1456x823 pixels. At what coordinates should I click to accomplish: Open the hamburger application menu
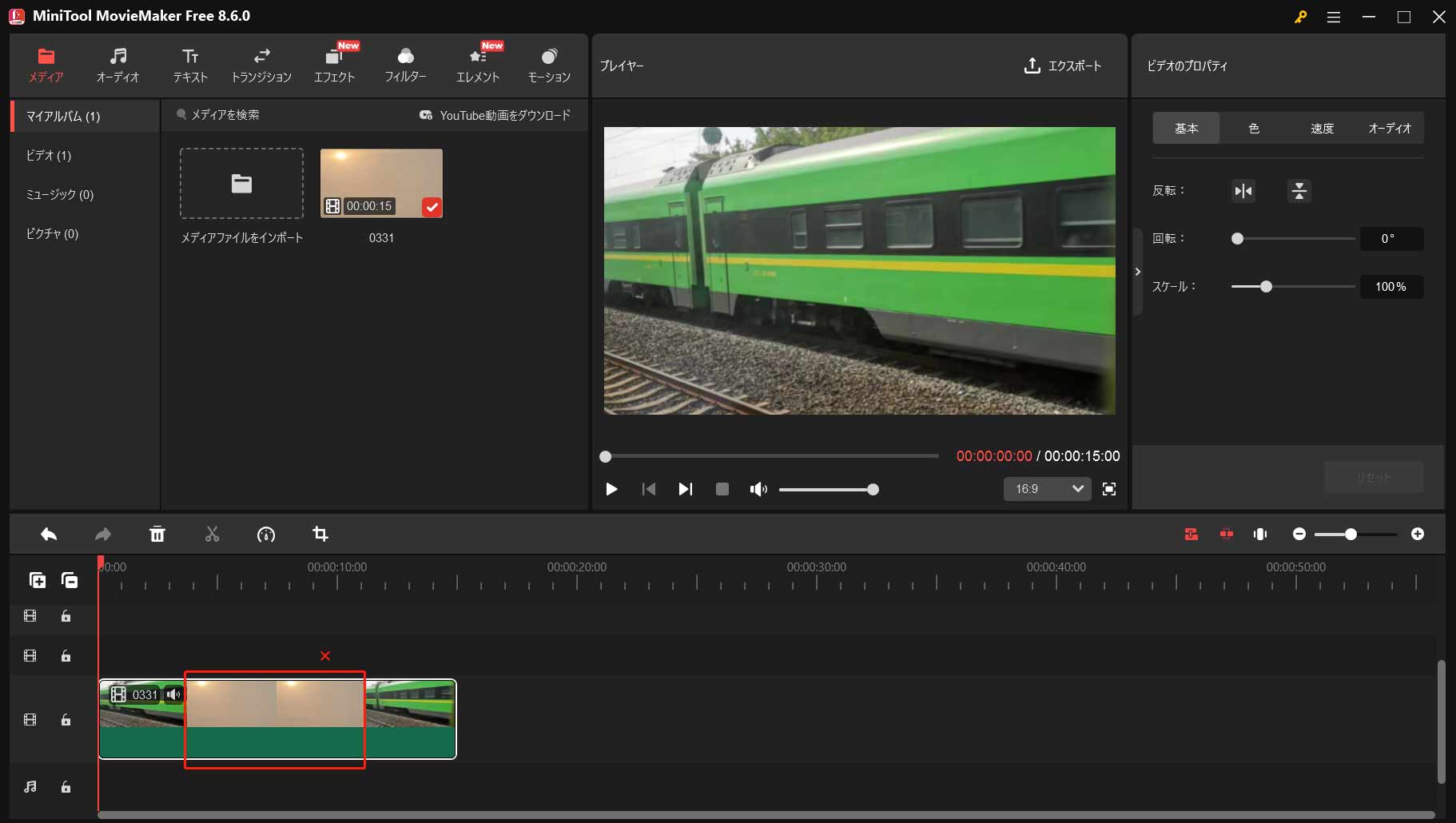1333,17
